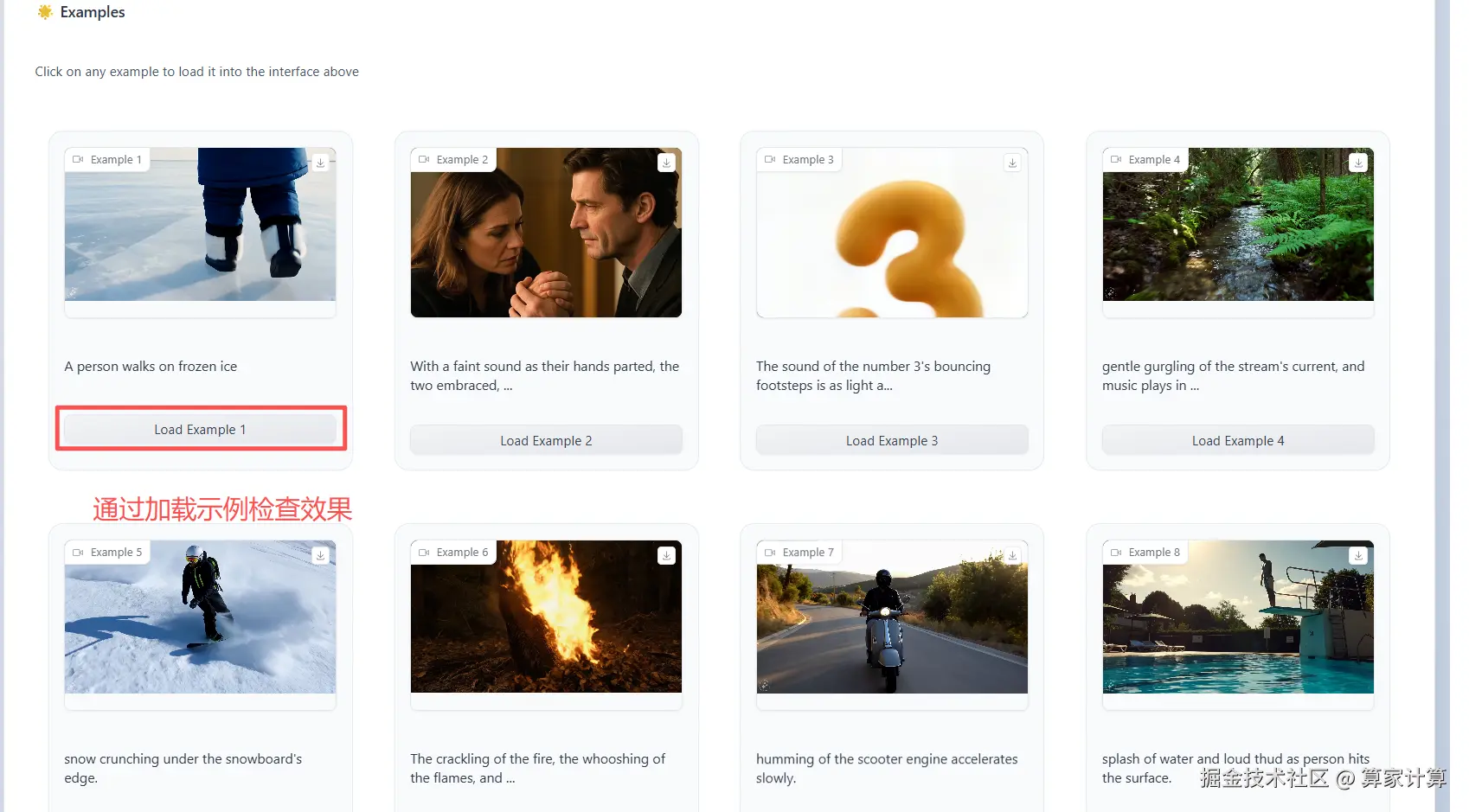Open the embracing couple video thumbnail
Screen dimensions: 1469x812
tap(546, 233)
